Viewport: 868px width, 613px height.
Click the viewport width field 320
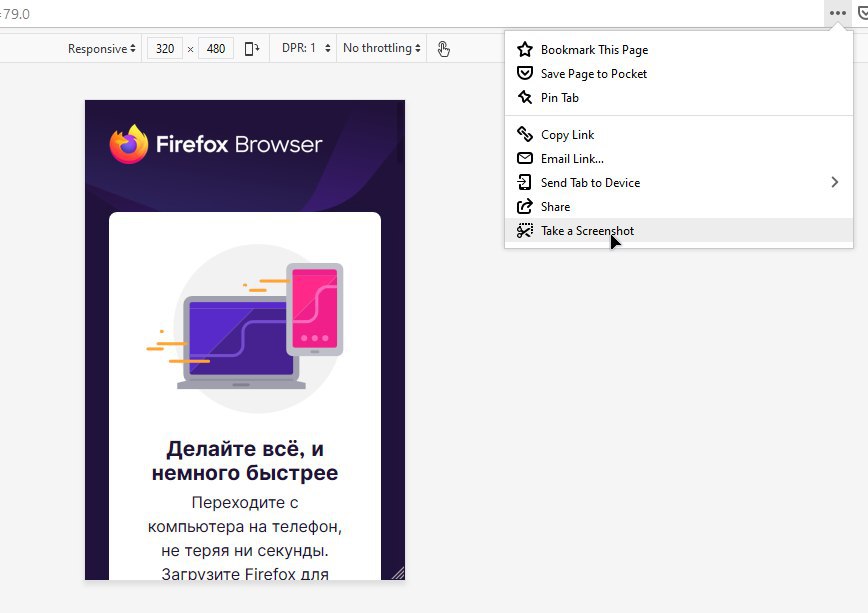pos(165,49)
